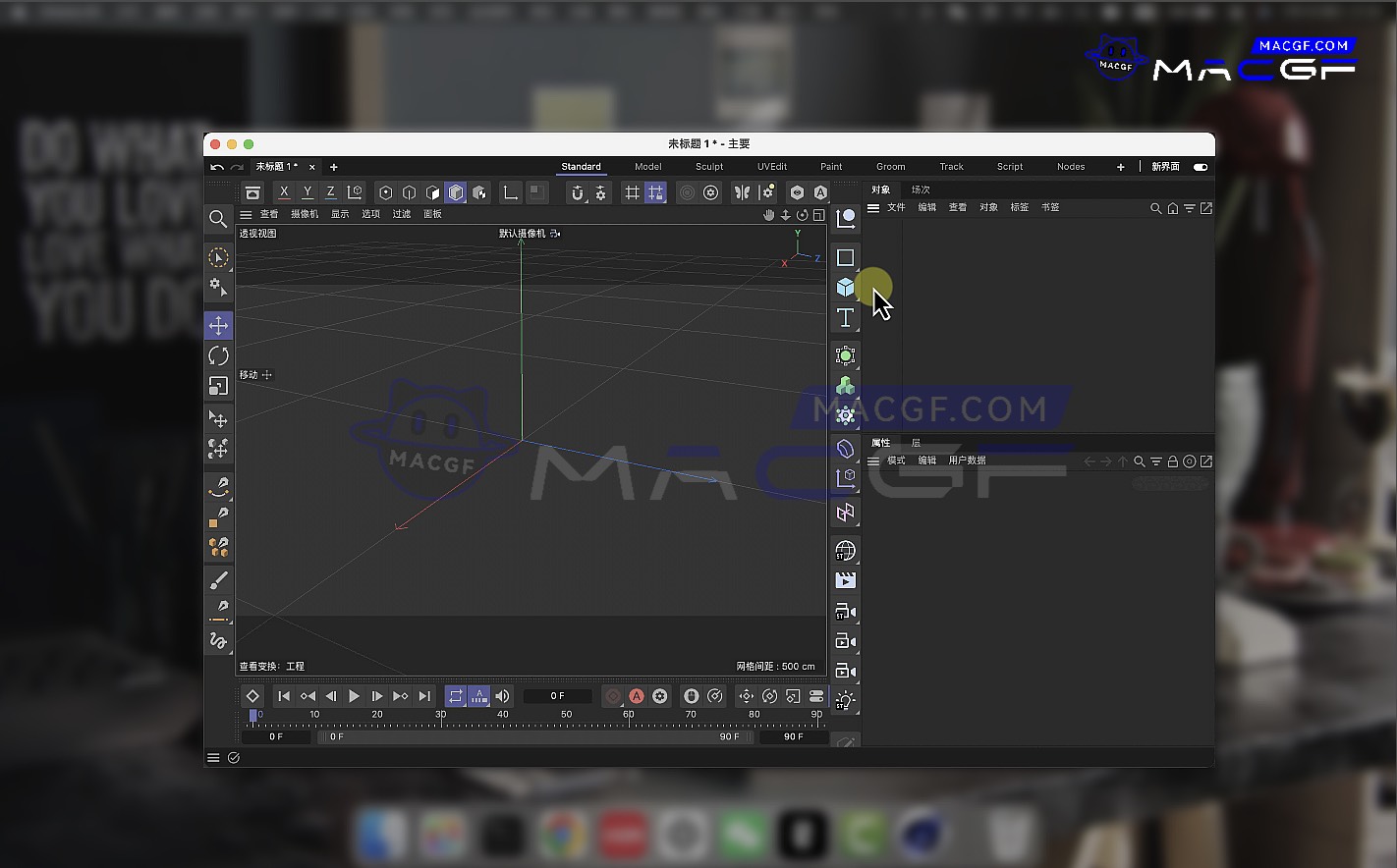The height and width of the screenshot is (868, 1397).
Task: Click frame 30 on timeline ruler
Action: click(441, 716)
